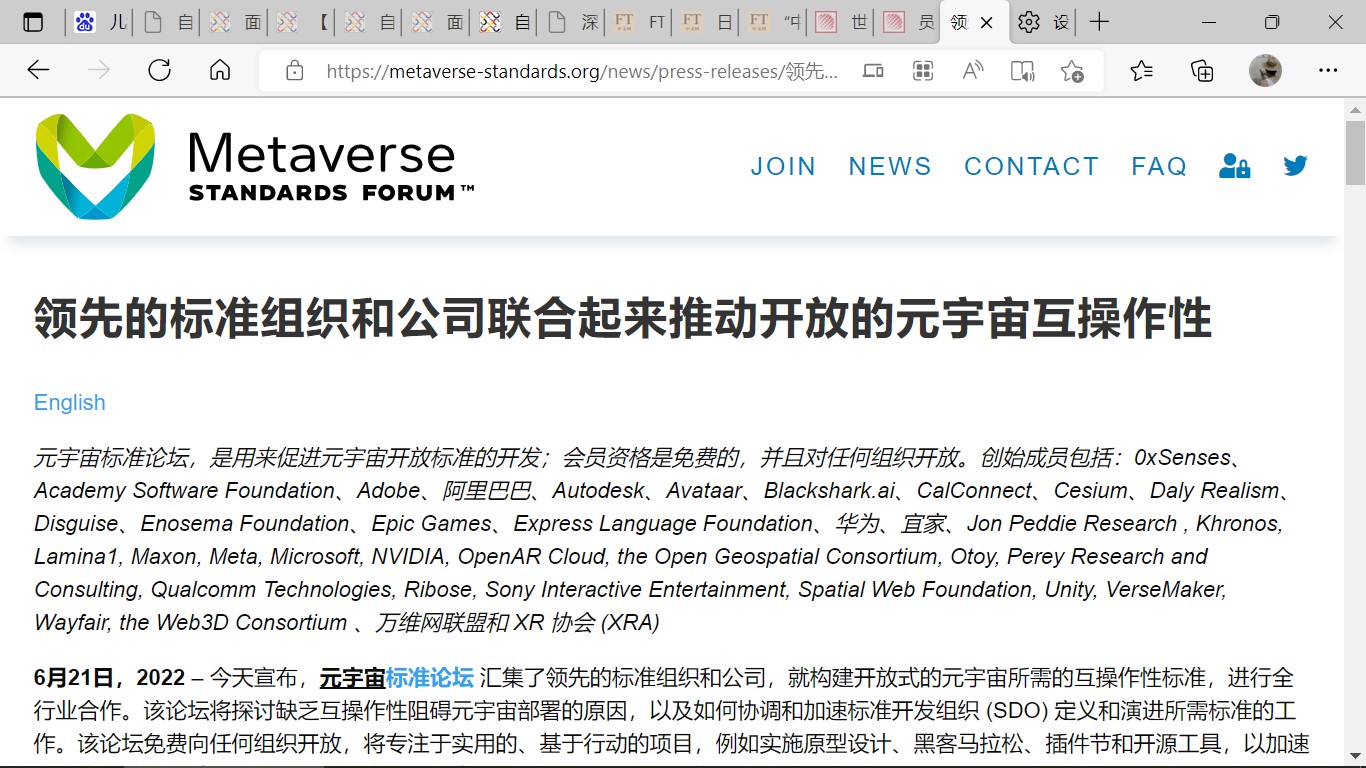Click the date text 6月21日, 2022
This screenshot has height=768, width=1366.
(x=110, y=678)
